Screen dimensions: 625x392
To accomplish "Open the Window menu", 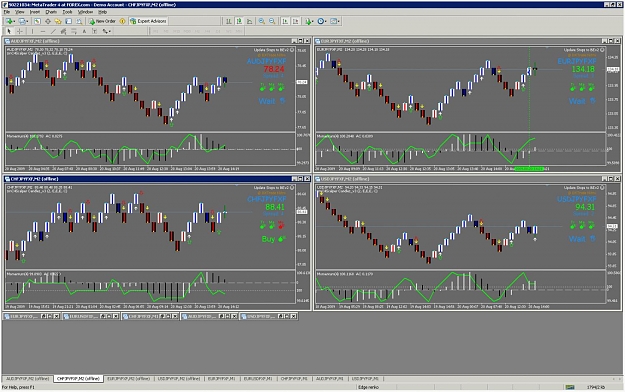I will click(85, 12).
